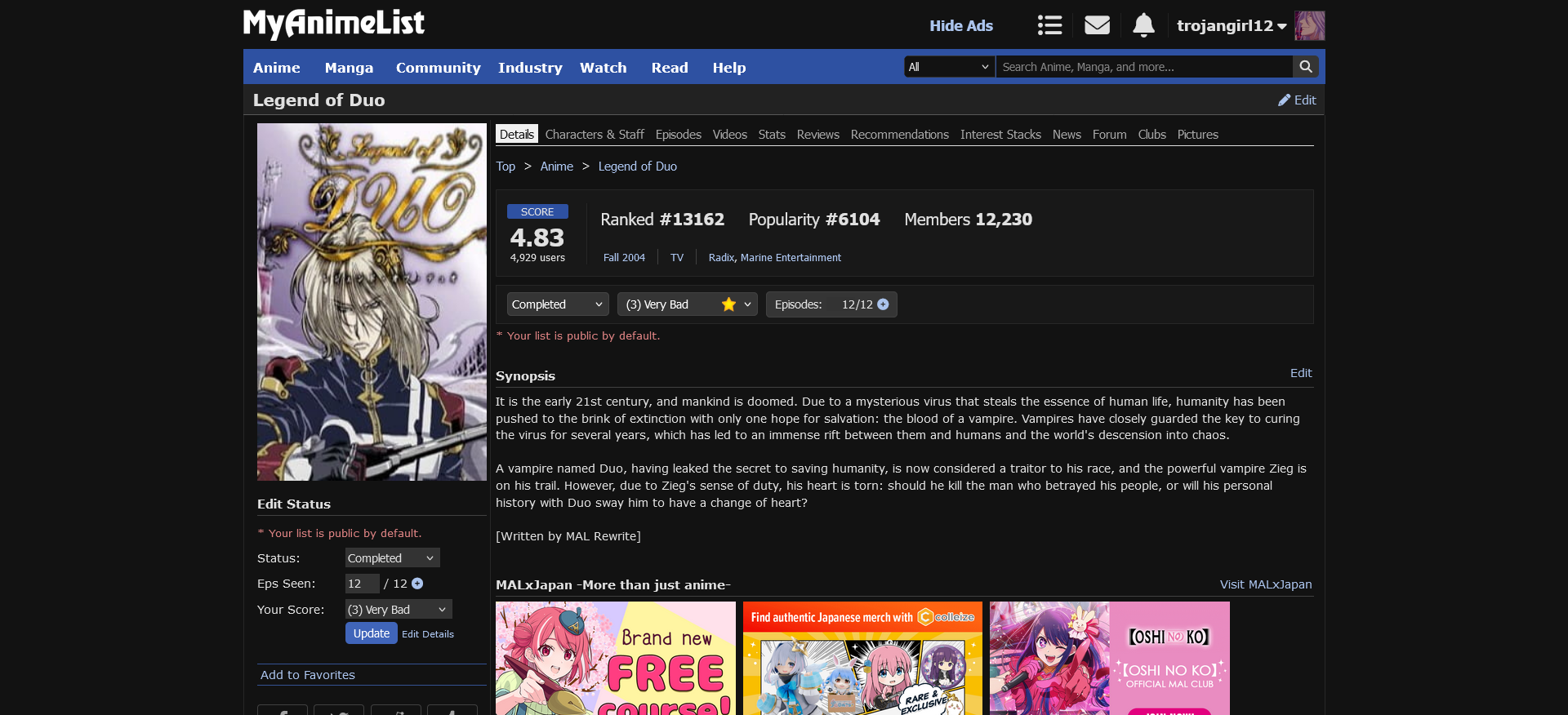Click the trojangirl12 profile avatar
Viewport: 1568px width, 715px height.
click(x=1309, y=25)
